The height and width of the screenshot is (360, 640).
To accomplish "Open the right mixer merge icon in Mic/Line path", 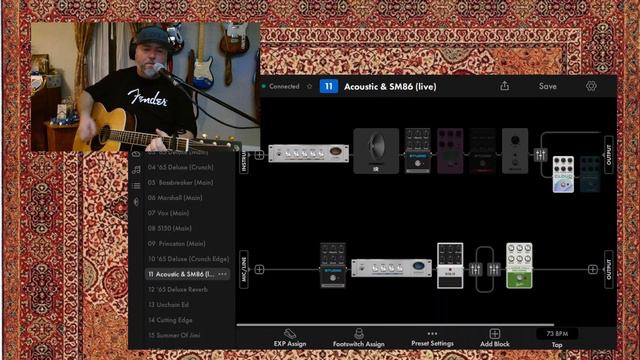I will pos(493,269).
